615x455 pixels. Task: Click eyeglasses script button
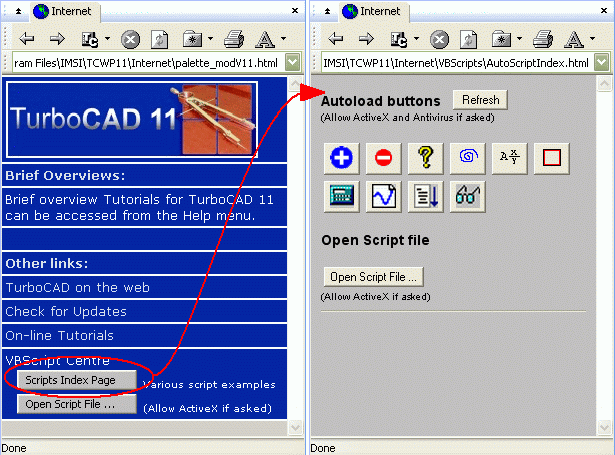(x=468, y=197)
